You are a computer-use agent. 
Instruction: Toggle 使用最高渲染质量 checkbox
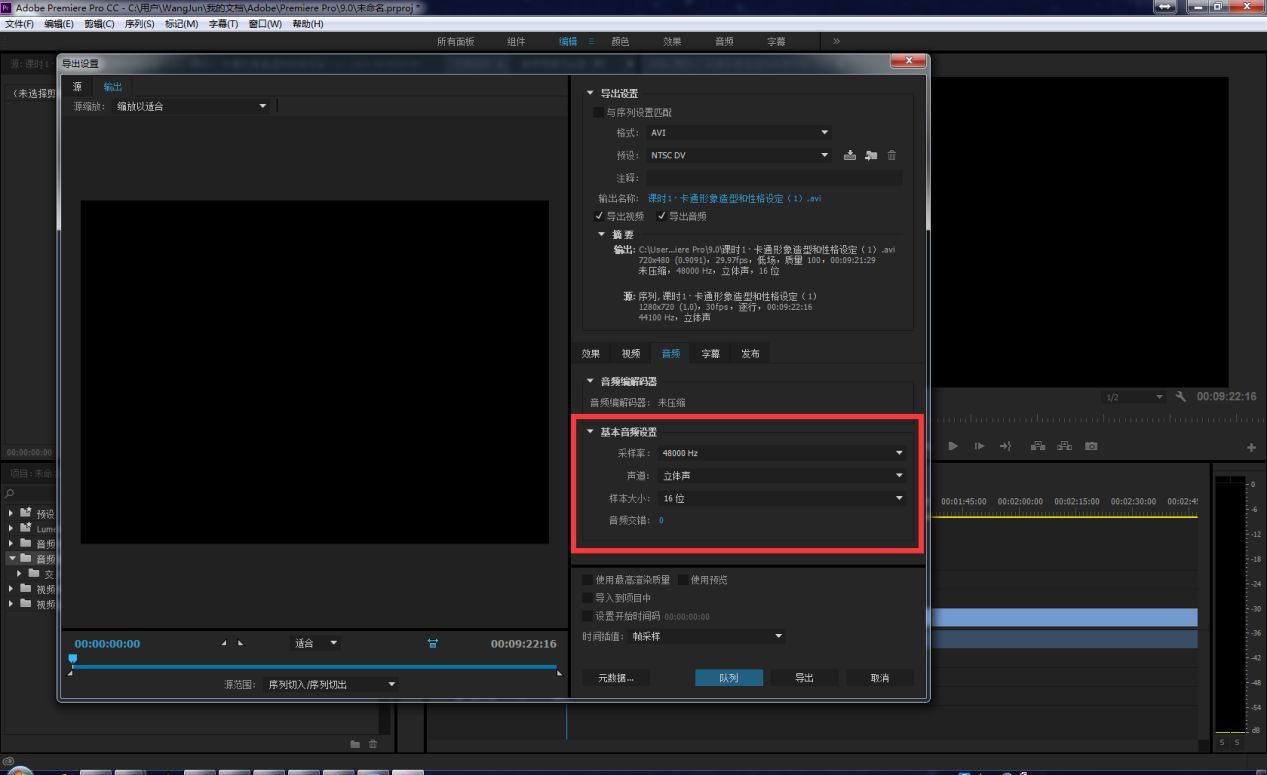click(x=588, y=580)
